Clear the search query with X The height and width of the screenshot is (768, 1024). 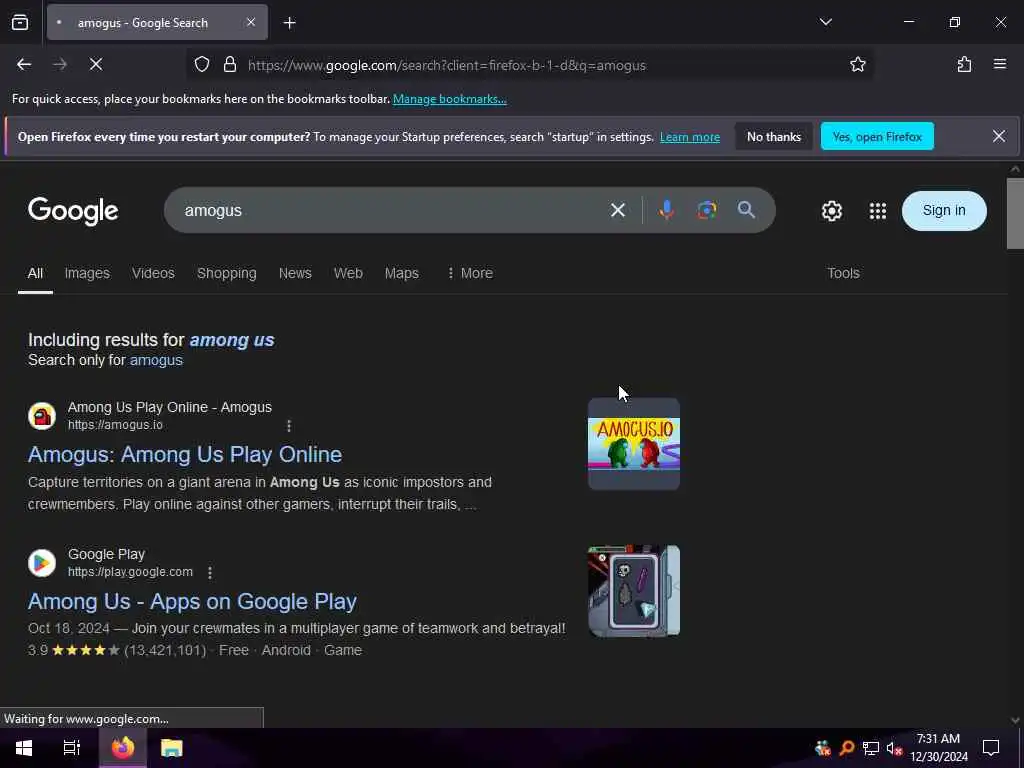tap(618, 210)
